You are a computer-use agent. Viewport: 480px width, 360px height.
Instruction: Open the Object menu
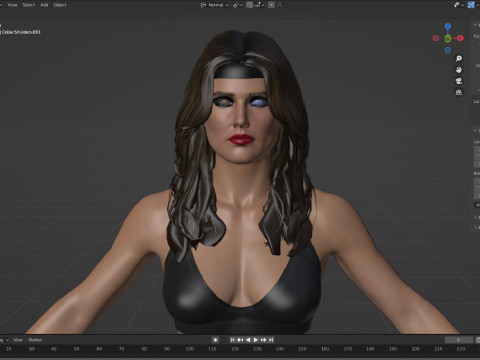click(x=60, y=5)
